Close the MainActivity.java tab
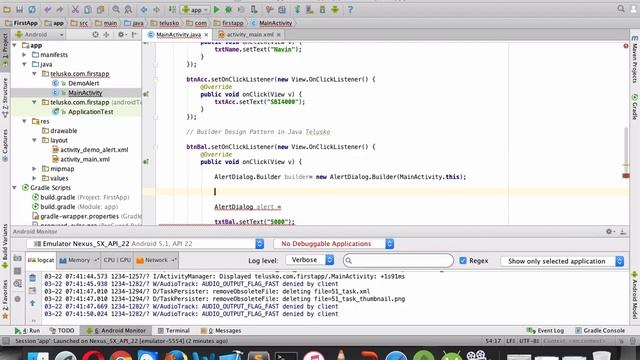The image size is (640, 360). 207,35
